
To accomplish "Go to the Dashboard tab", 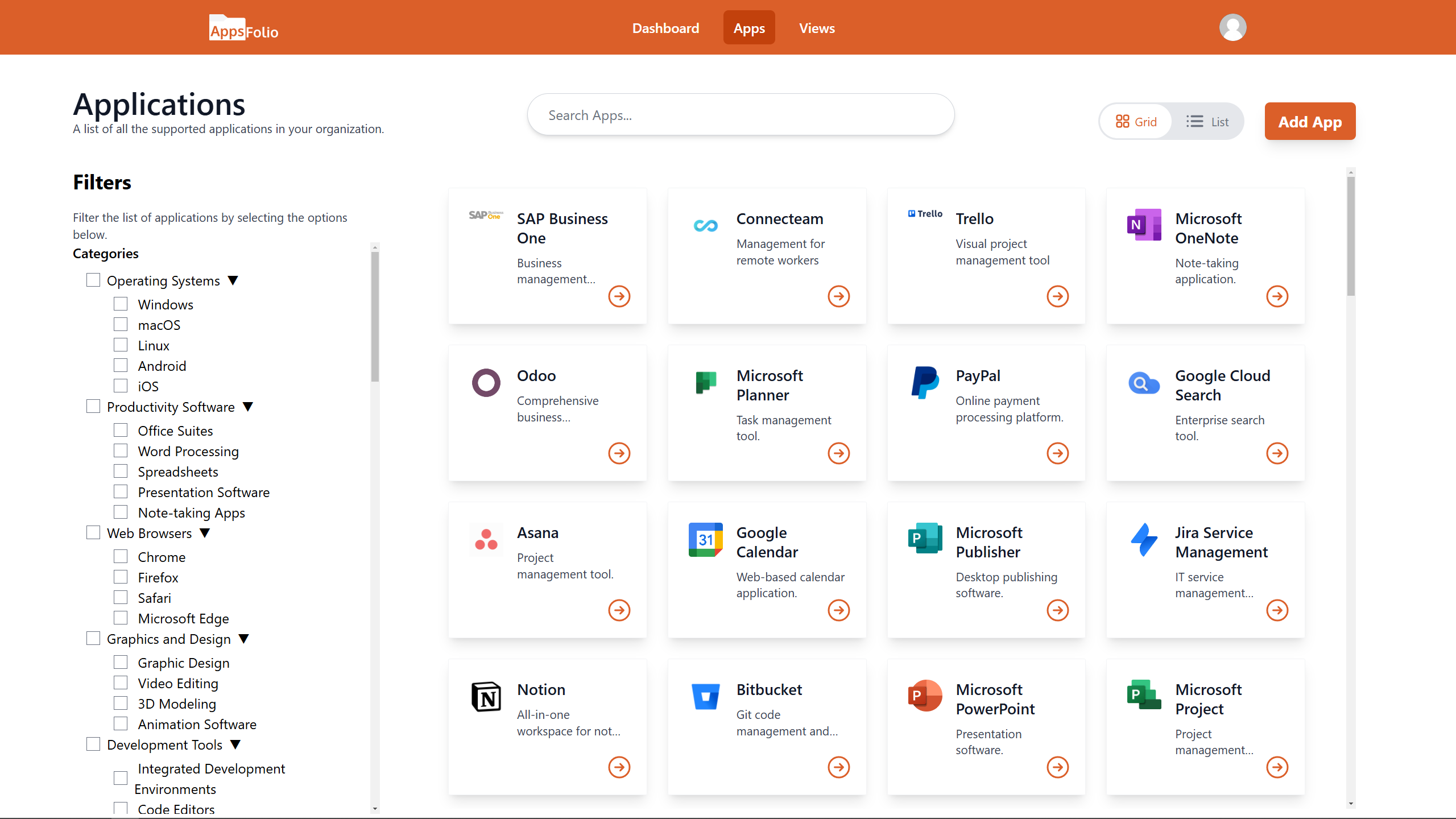I will [665, 28].
